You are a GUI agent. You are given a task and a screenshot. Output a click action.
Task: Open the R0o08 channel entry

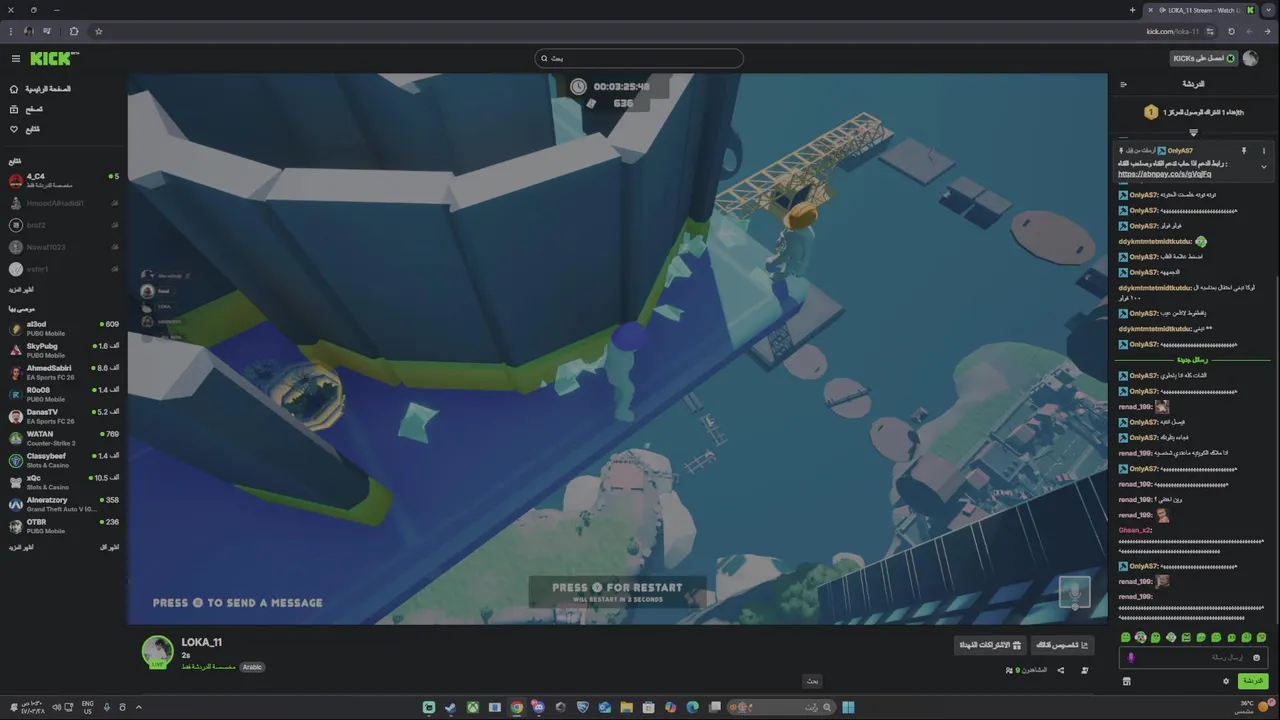tap(63, 394)
